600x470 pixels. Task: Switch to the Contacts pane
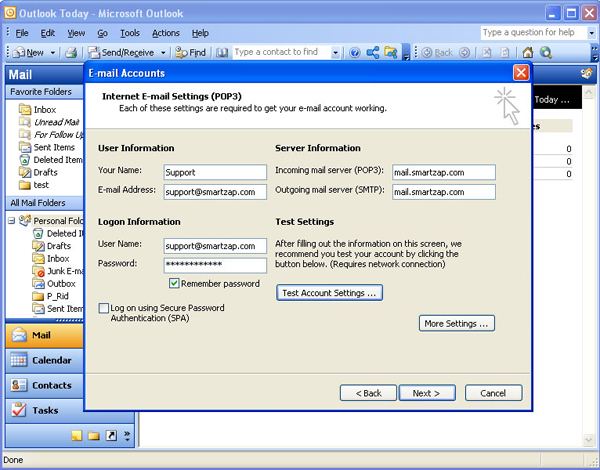click(44, 385)
